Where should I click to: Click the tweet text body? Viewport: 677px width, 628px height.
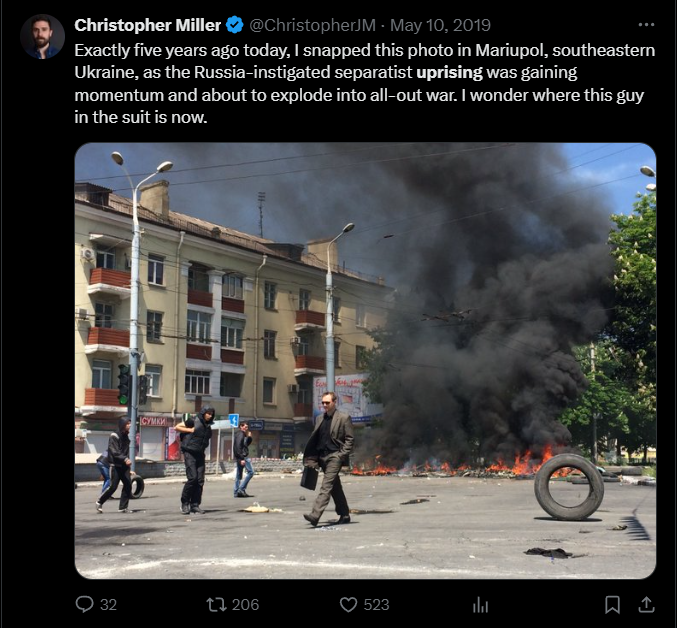(x=365, y=84)
